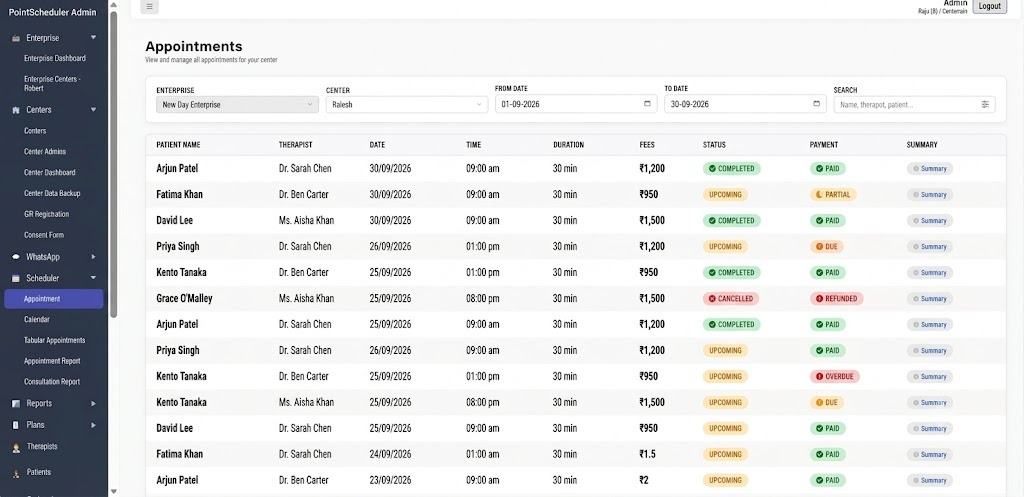Click PARTIAL payment badge for Fatima Khan
The width and height of the screenshot is (1024, 497).
833,195
